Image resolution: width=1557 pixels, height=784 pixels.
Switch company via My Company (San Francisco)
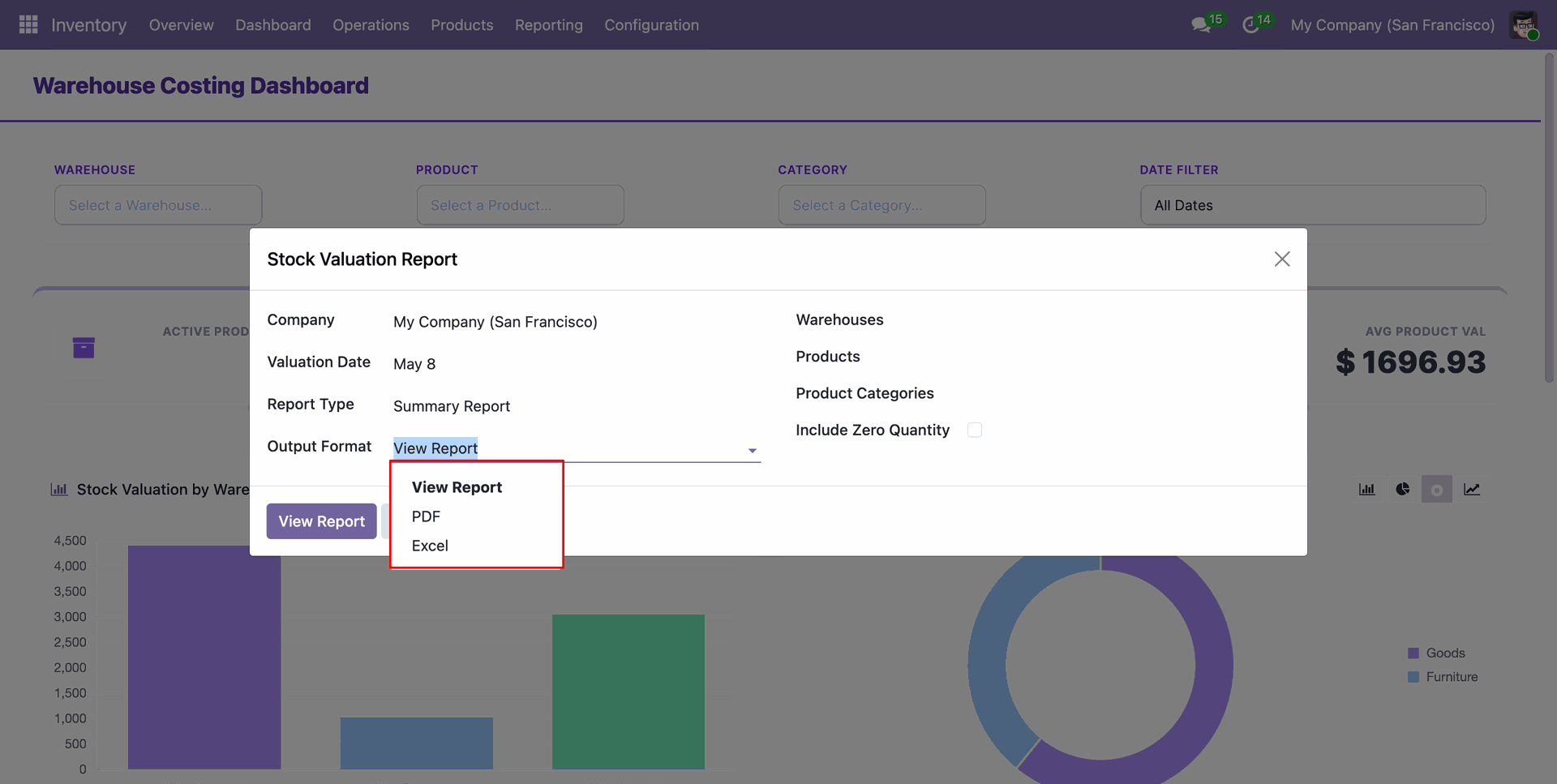[x=1392, y=25]
